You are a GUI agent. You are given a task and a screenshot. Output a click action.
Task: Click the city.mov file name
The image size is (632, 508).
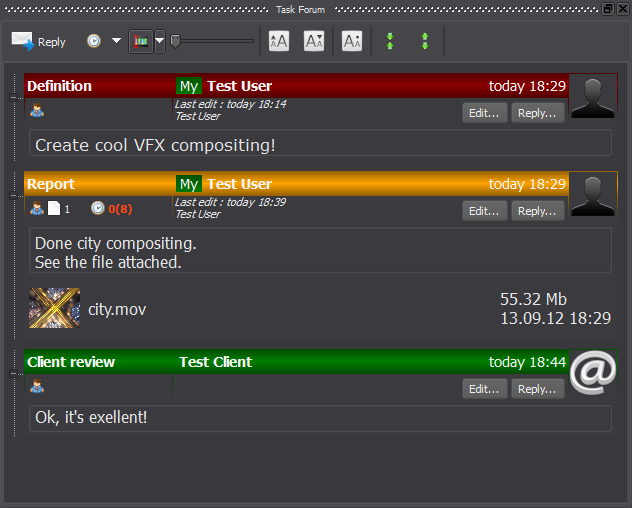(117, 309)
